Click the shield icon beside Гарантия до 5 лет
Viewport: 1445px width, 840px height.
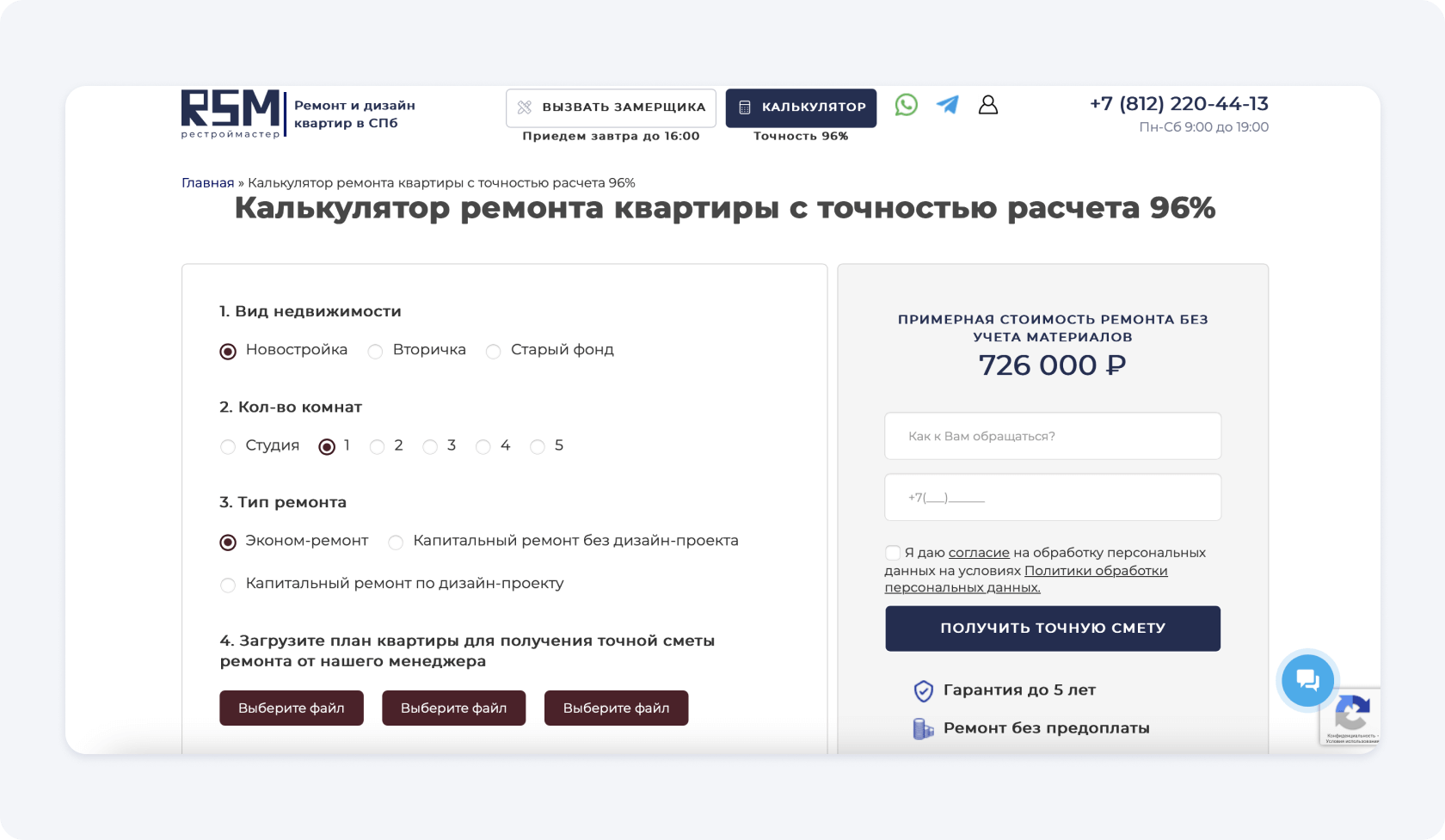923,690
